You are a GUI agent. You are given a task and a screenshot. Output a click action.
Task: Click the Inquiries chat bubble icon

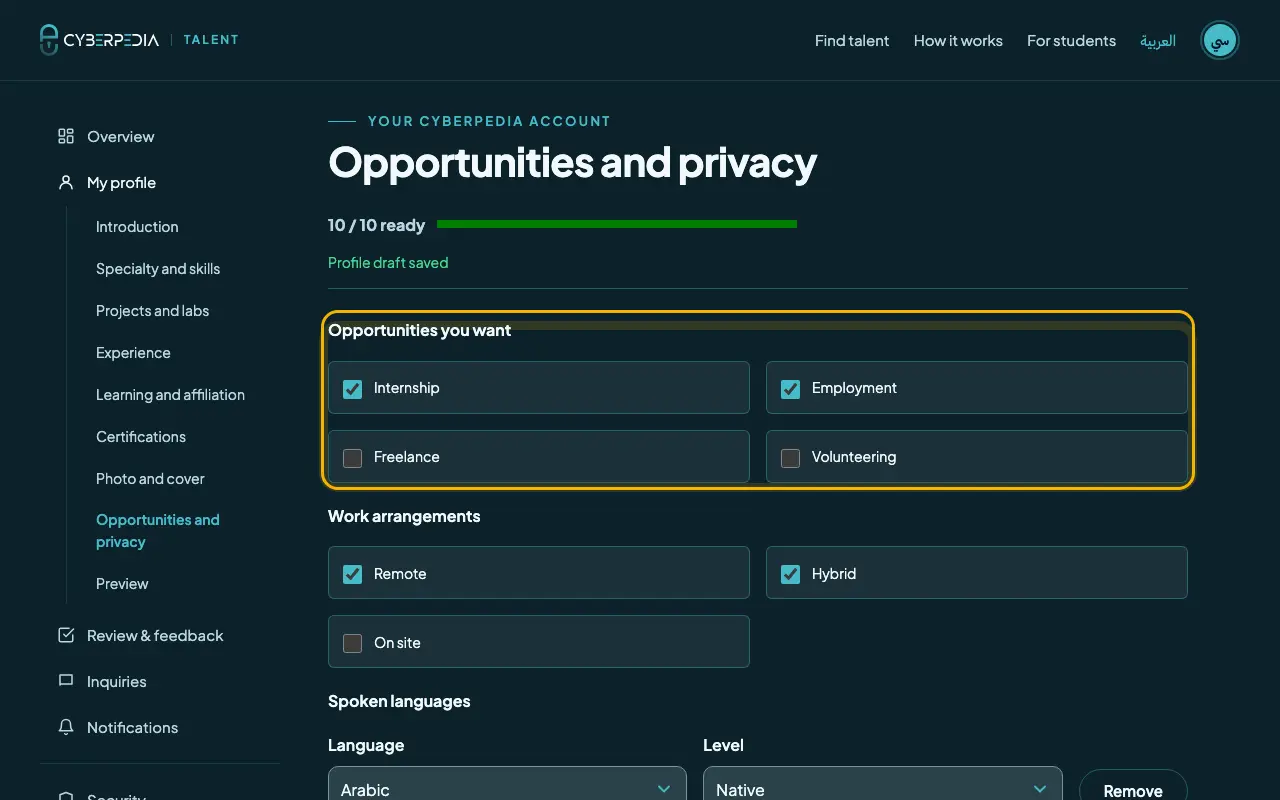pos(66,681)
